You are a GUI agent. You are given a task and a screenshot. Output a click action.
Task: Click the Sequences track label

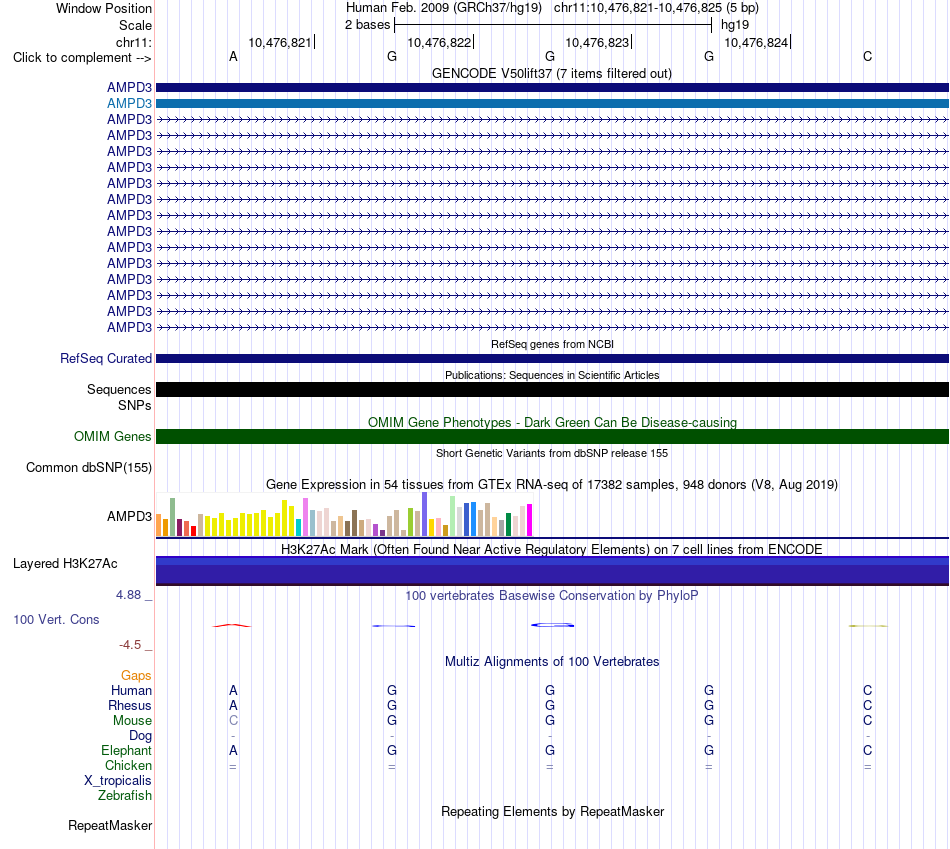tap(119, 390)
